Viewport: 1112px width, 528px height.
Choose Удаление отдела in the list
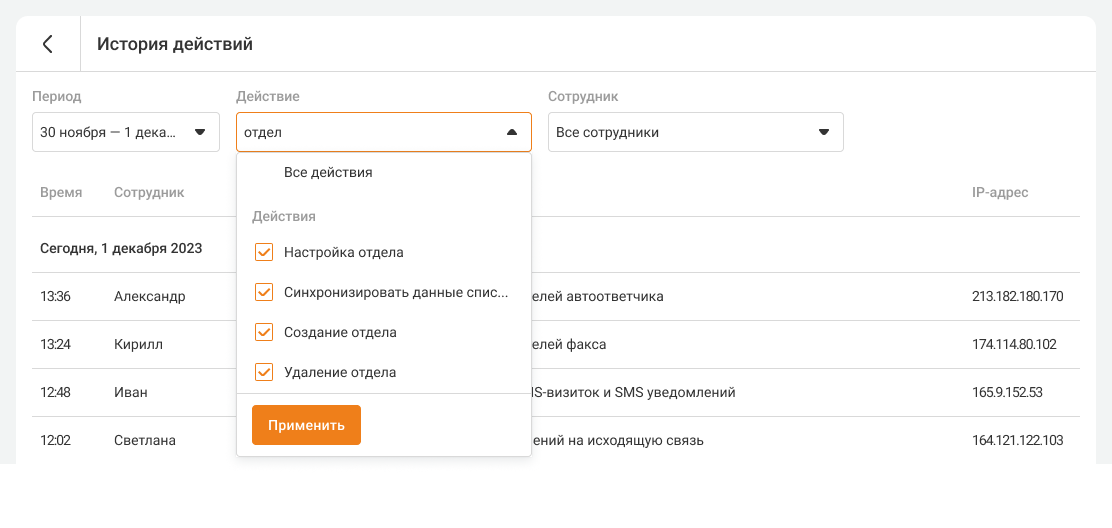coord(340,372)
